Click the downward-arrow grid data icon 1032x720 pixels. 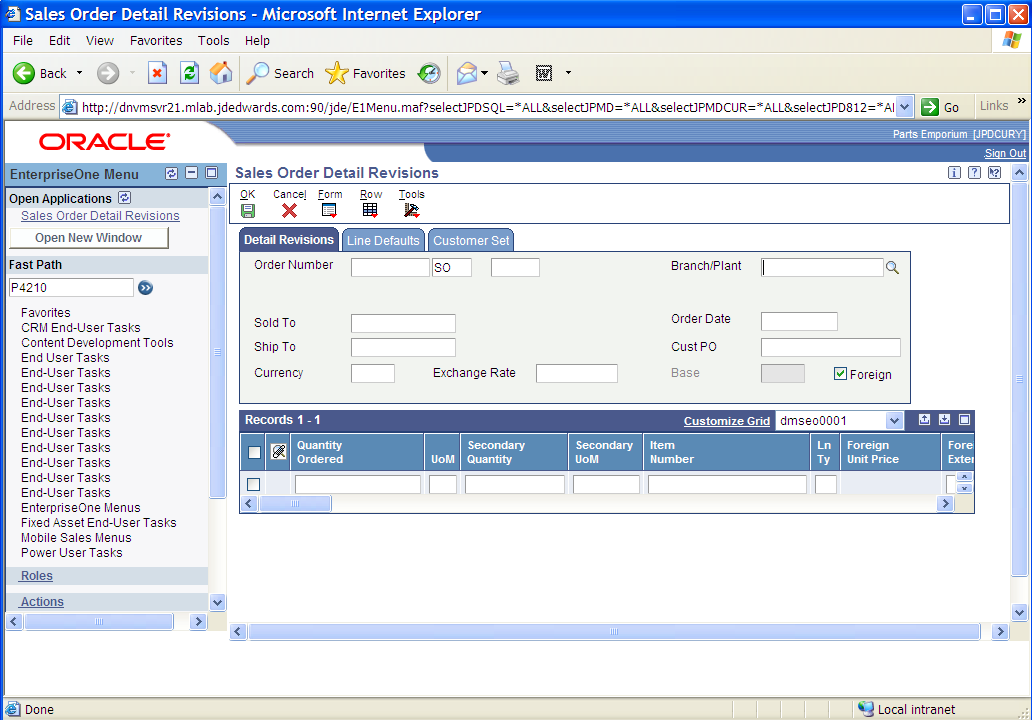(944, 420)
